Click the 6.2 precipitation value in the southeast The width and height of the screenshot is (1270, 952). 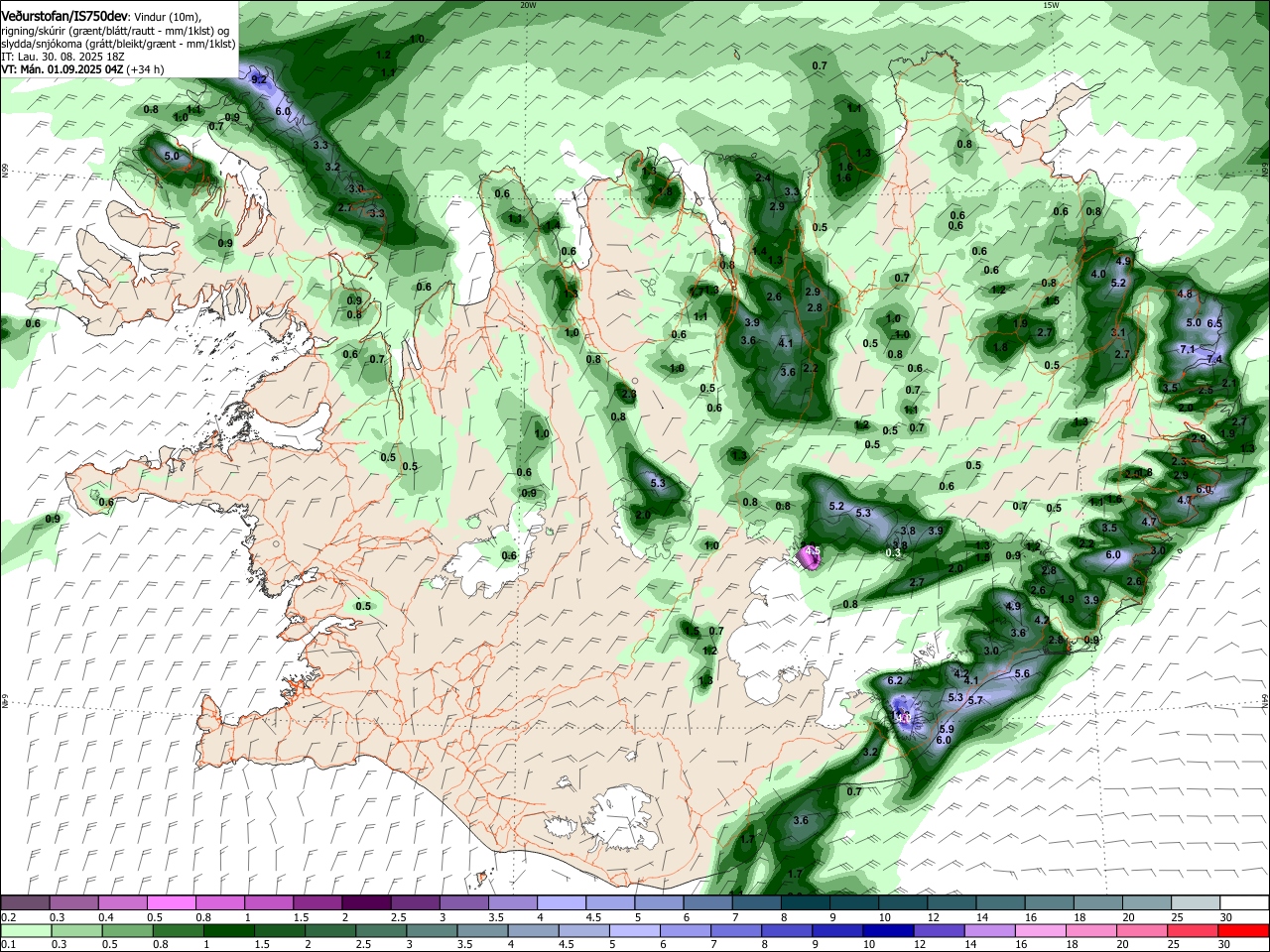(x=895, y=680)
